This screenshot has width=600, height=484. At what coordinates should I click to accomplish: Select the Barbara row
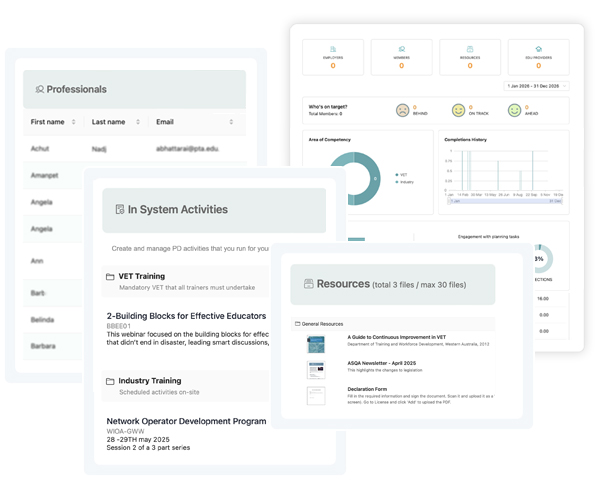53,346
